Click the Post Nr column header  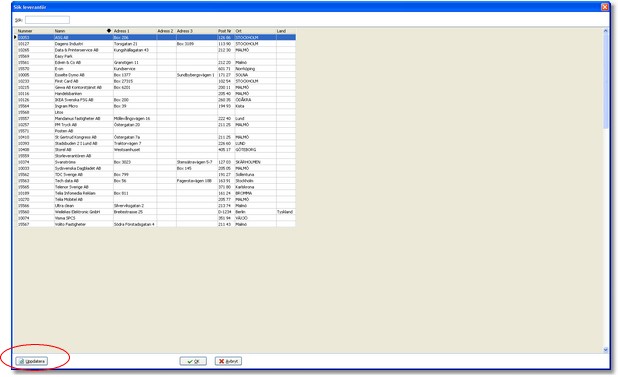tap(226, 31)
